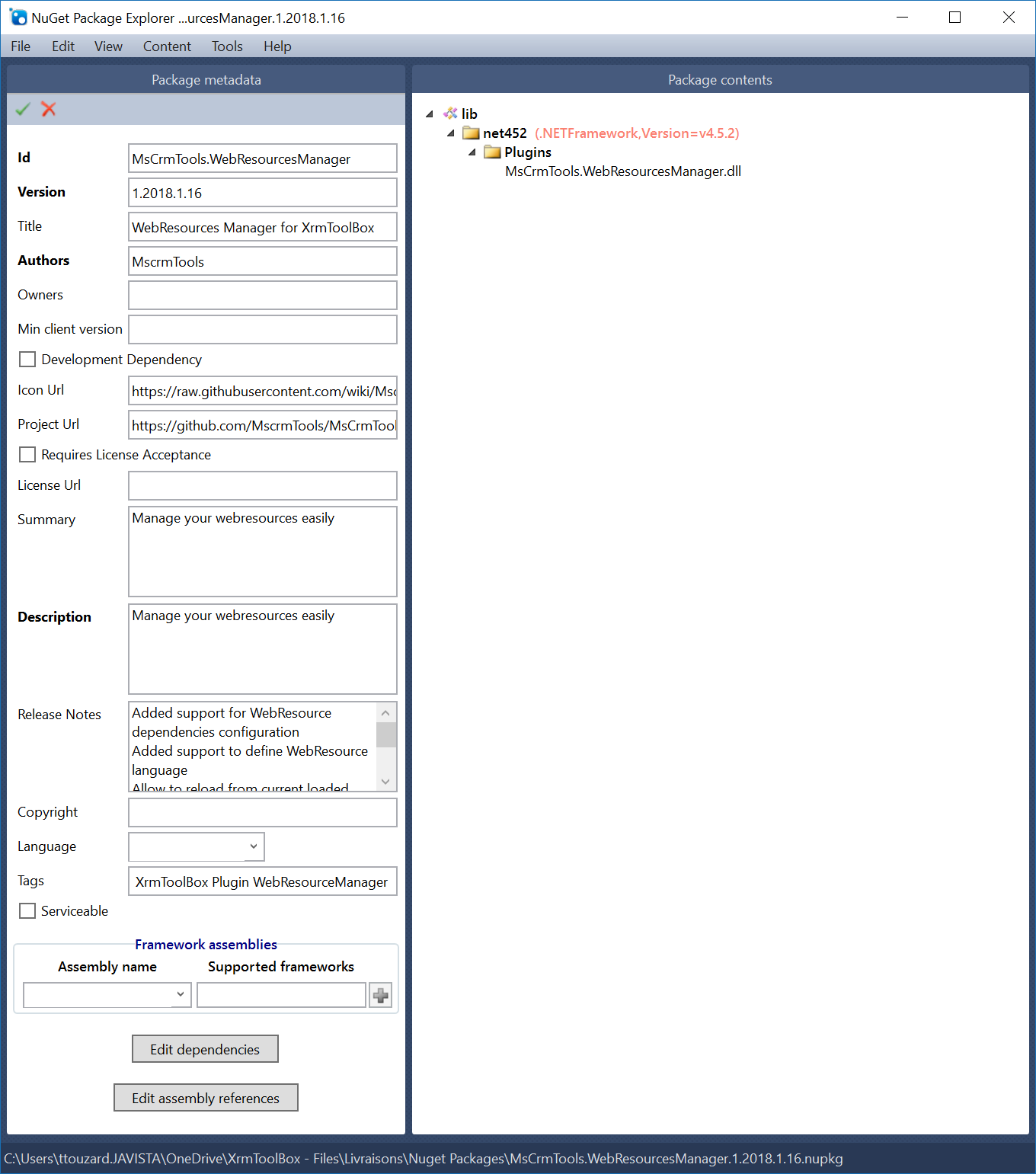The height and width of the screenshot is (1174, 1036).
Task: Click the License Url field
Action: pos(263,486)
